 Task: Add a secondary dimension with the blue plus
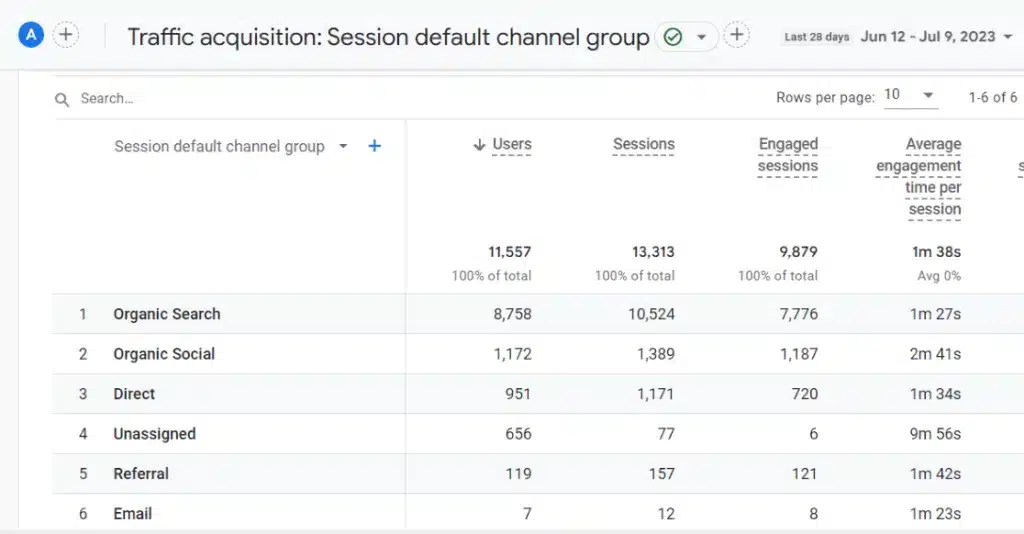coord(375,146)
